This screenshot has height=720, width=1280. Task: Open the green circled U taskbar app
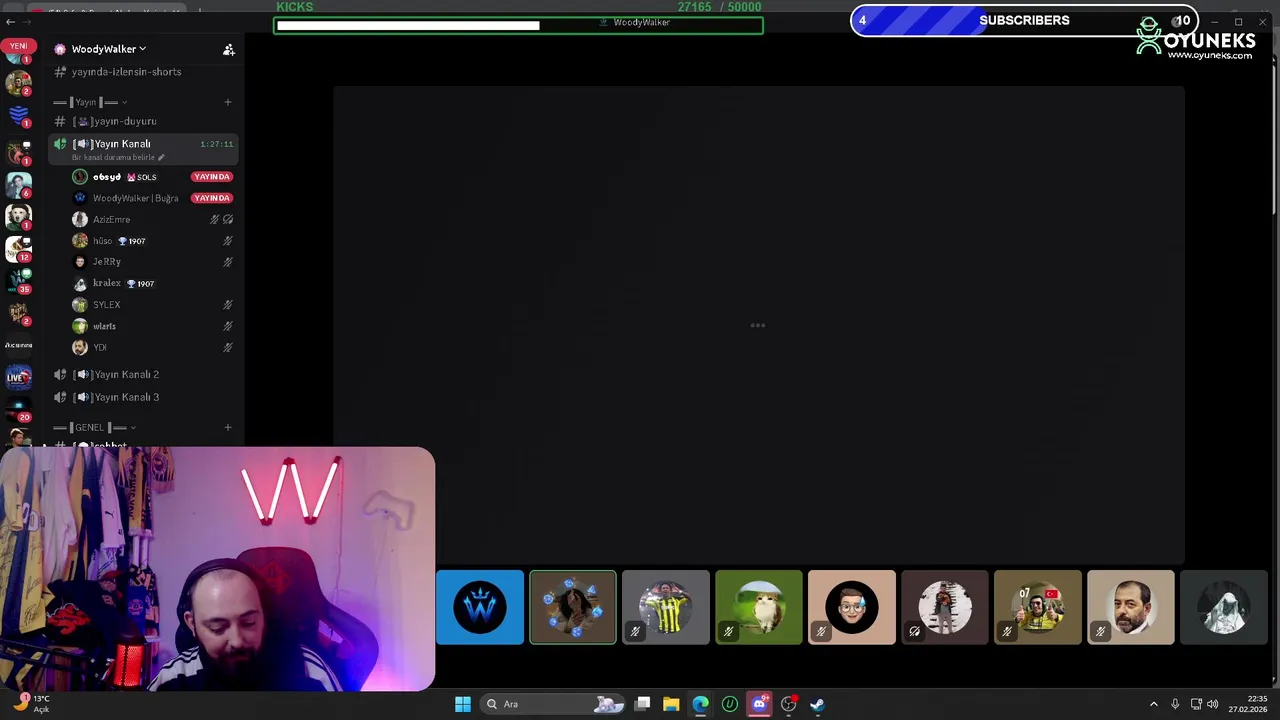pyautogui.click(x=730, y=704)
